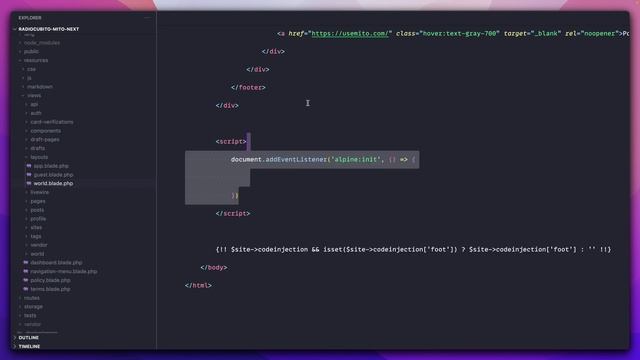Screen dimensions: 640x360
Task: Select world.blade.php in explorer
Action: click(53, 184)
